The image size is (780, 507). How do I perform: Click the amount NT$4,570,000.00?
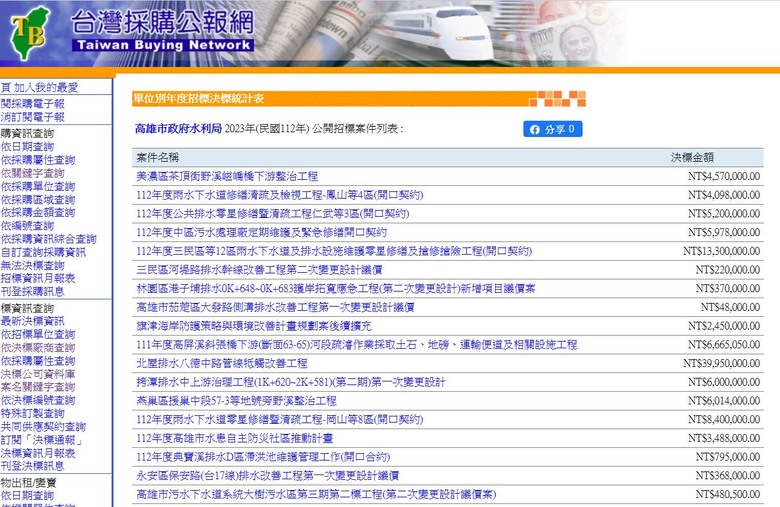pyautogui.click(x=724, y=176)
